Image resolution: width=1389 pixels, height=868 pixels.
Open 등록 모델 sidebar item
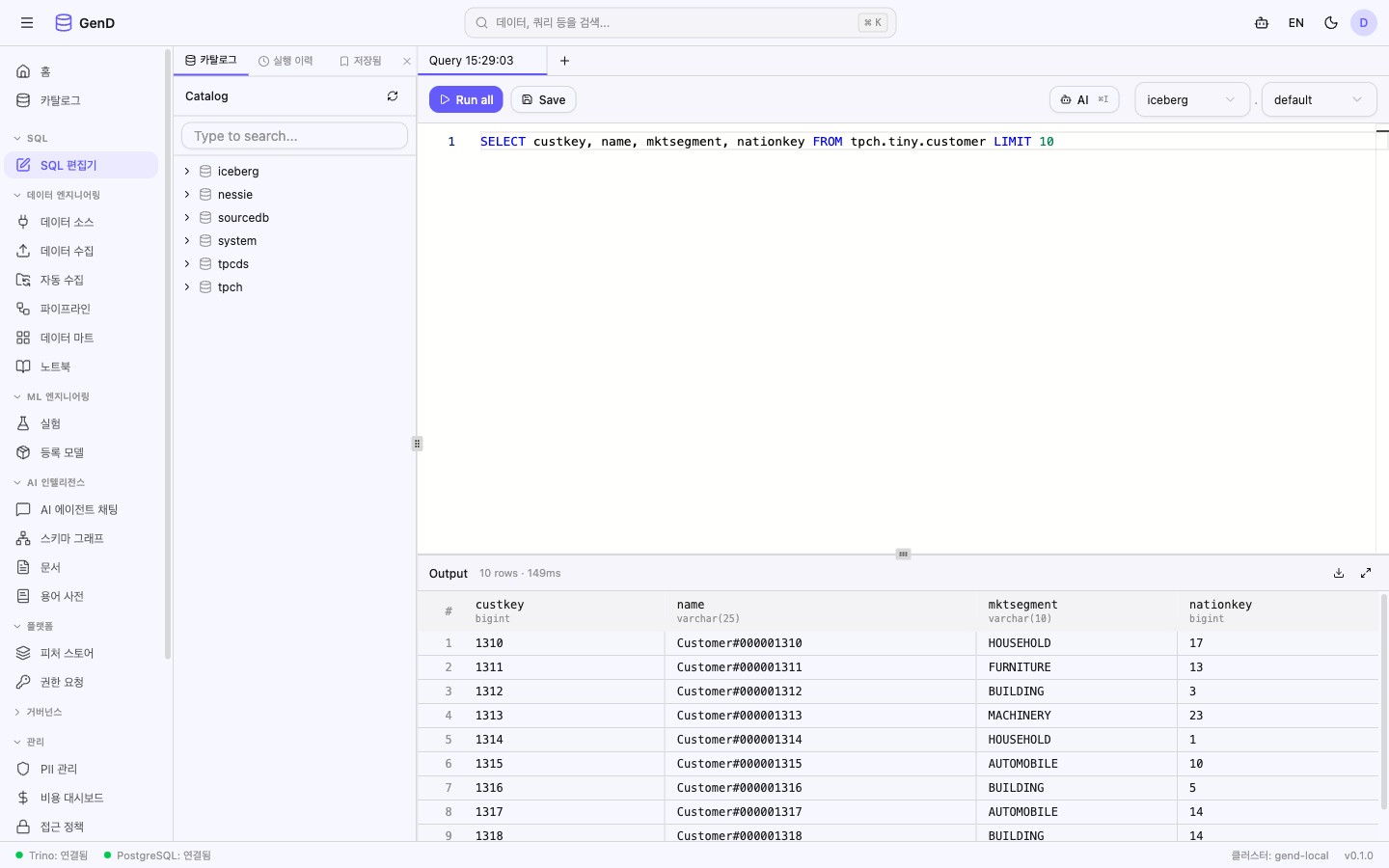(81, 452)
